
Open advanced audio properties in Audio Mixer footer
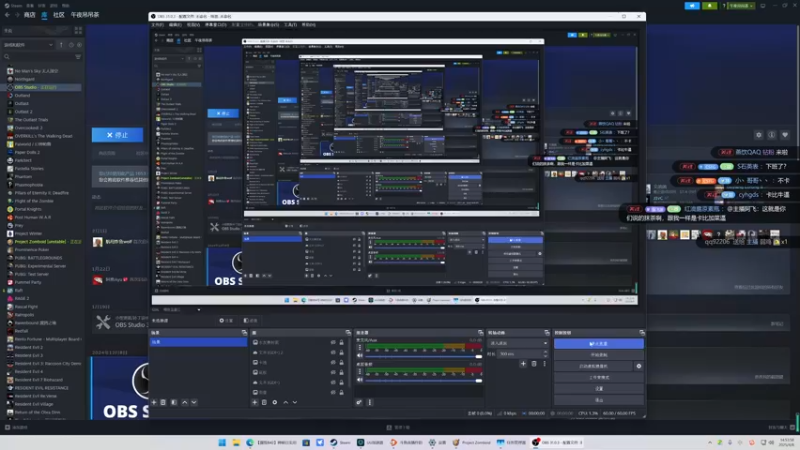(359, 403)
